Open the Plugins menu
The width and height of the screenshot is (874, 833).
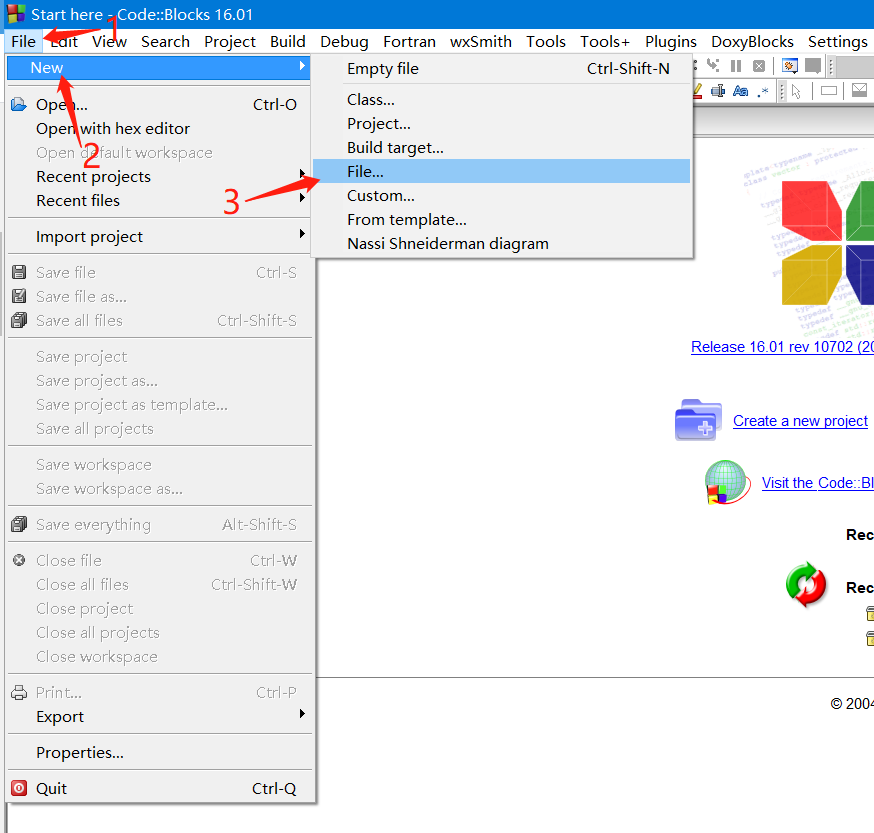click(671, 42)
